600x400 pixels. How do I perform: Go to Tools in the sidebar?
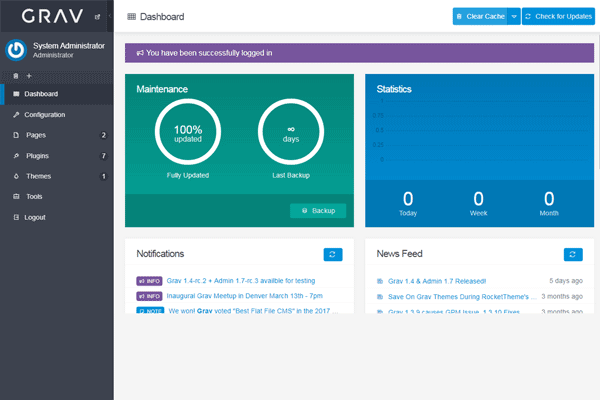coord(34,197)
